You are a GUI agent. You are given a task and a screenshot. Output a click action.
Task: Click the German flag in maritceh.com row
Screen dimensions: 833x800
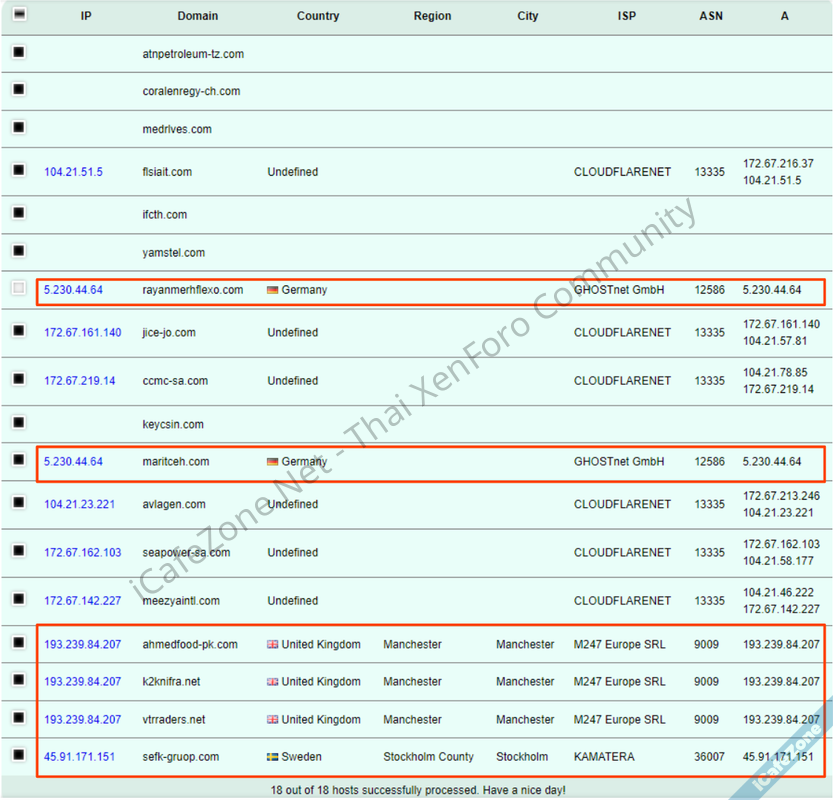(x=272, y=462)
